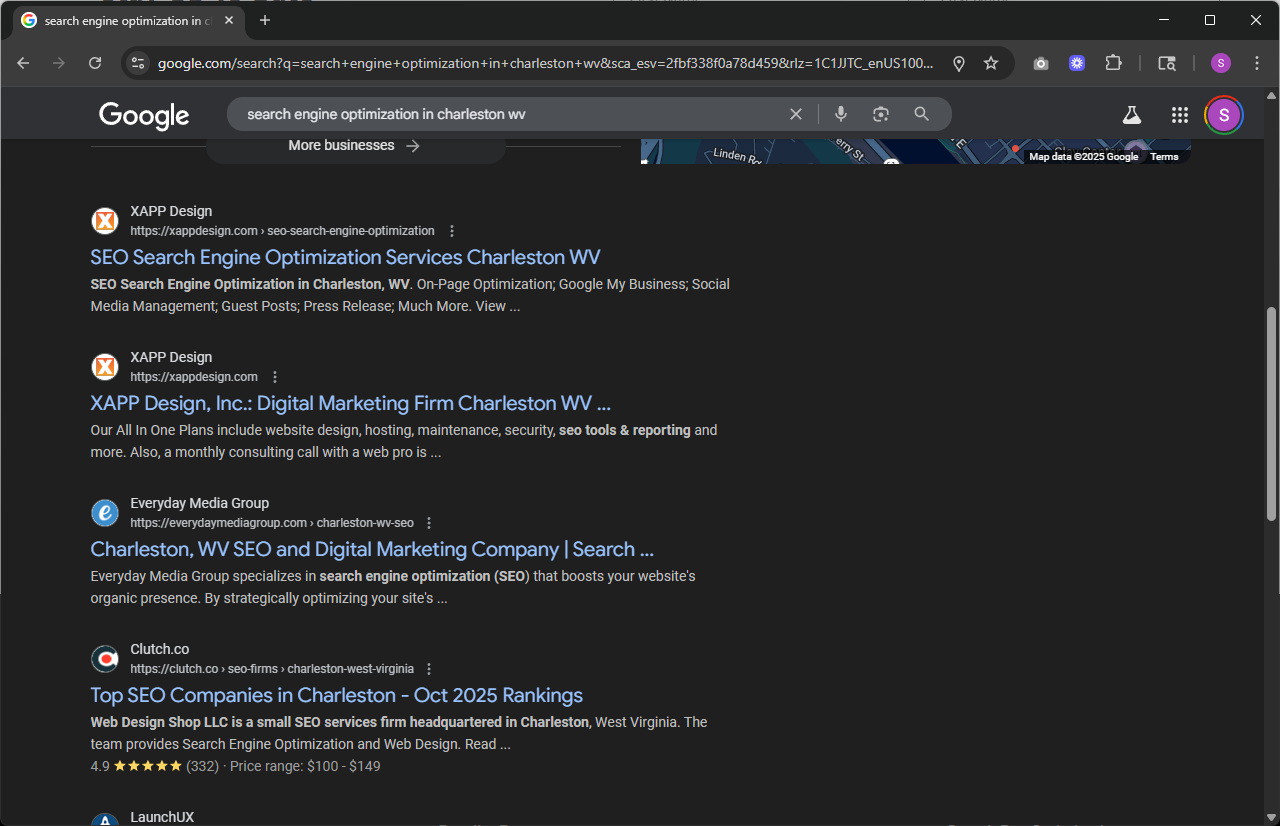
Task: Open Top SEO Companies in Charleston link
Action: click(x=336, y=695)
